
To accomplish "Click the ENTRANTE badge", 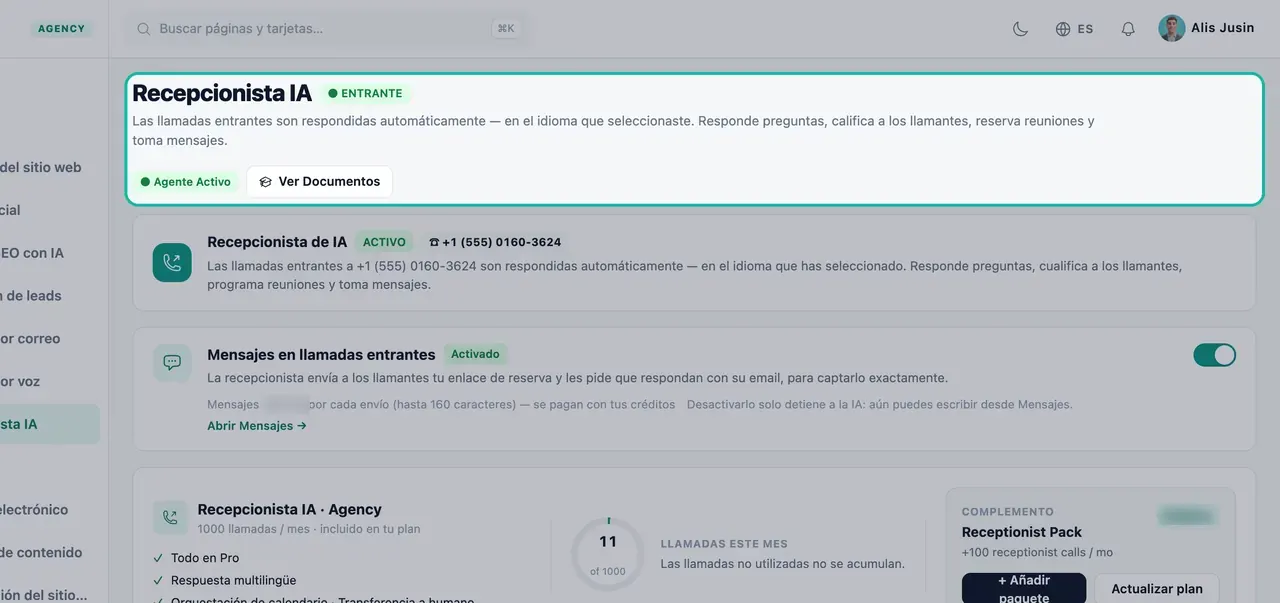I will point(366,93).
